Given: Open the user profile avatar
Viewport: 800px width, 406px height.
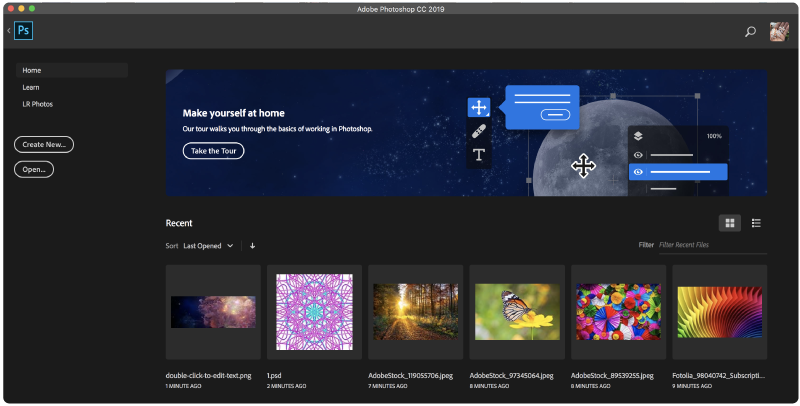Looking at the screenshot, I should (x=778, y=32).
